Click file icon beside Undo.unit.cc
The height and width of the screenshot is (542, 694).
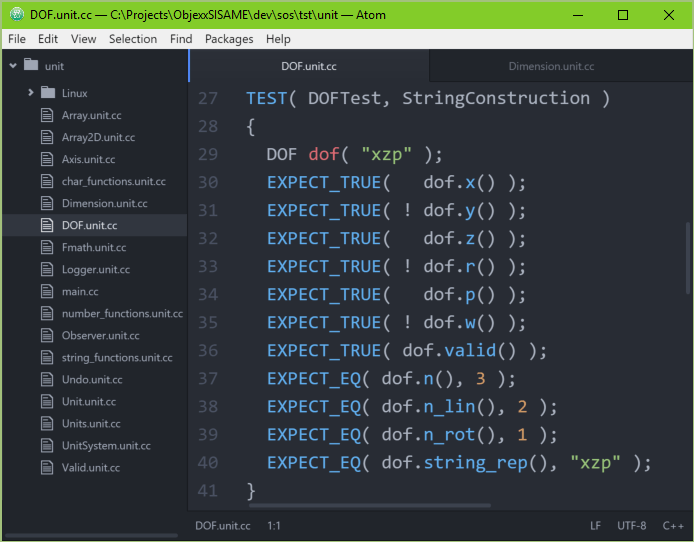coord(47,379)
